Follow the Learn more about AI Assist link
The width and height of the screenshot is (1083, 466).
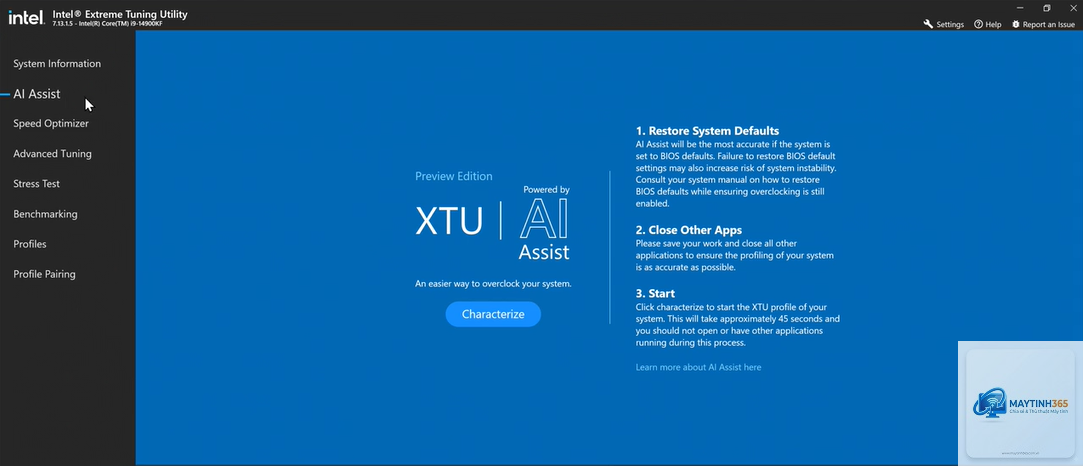click(698, 367)
